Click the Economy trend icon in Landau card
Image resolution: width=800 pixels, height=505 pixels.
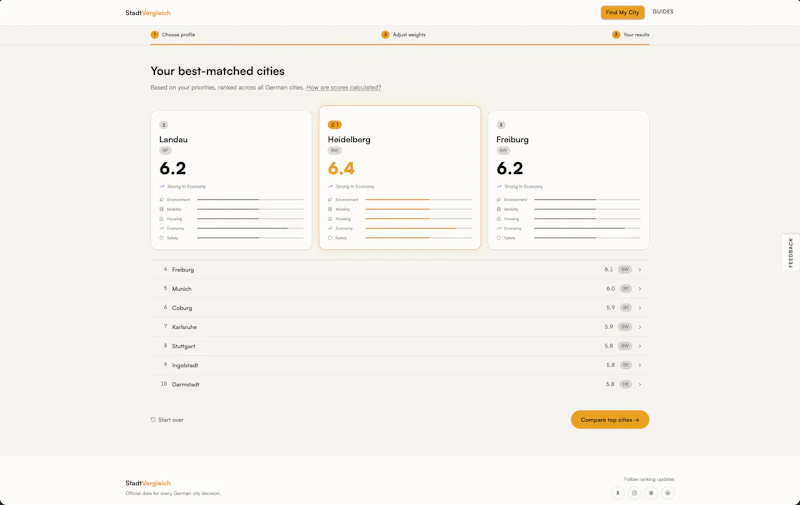[x=162, y=228]
